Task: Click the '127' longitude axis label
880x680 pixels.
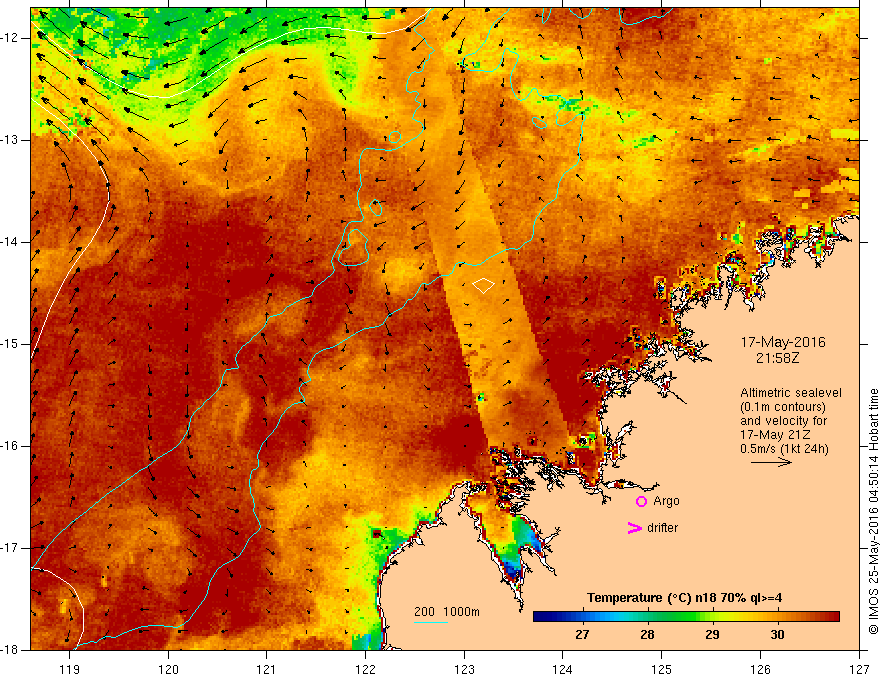Action: [x=859, y=669]
